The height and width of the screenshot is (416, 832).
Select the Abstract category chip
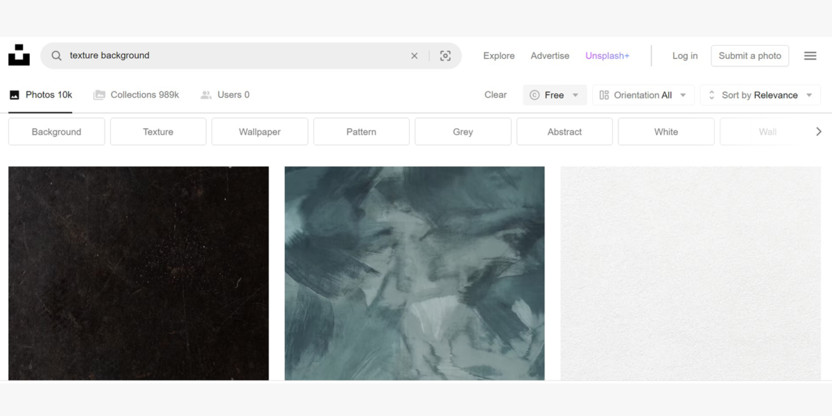click(564, 132)
